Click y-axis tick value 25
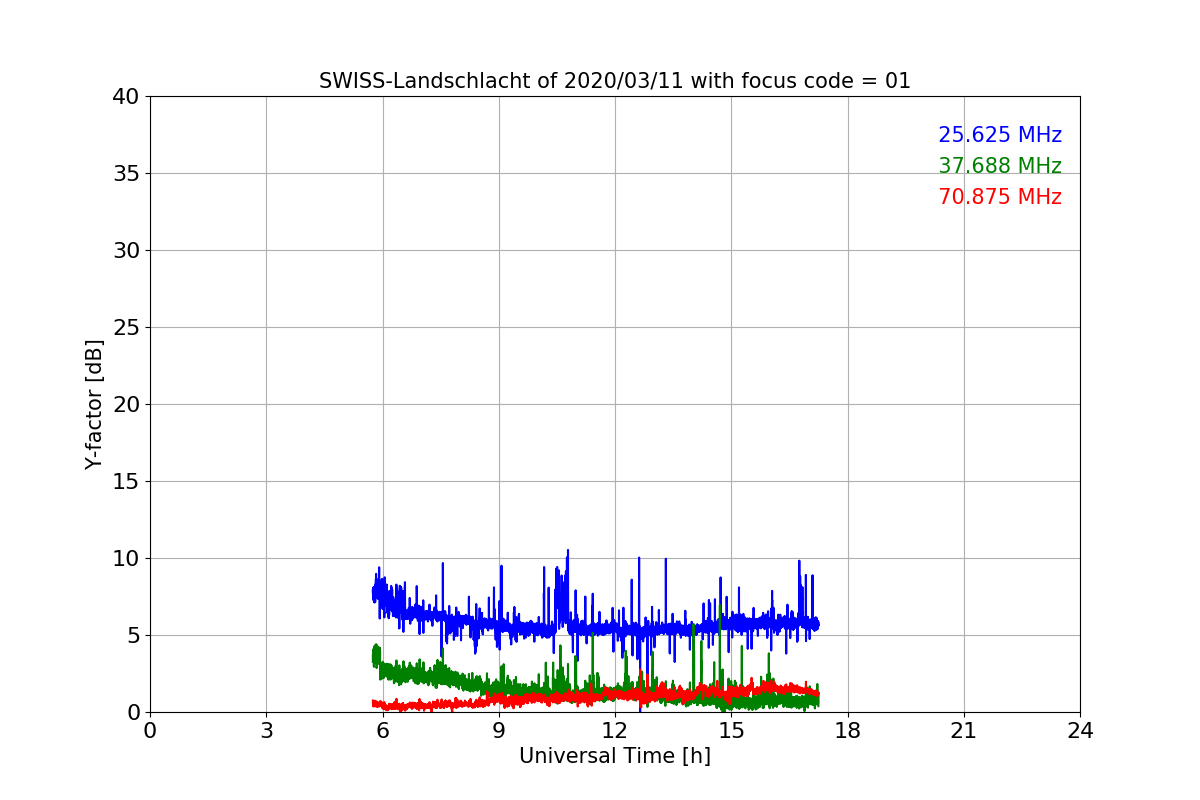Image resolution: width=1200 pixels, height=800 pixels. pos(125,328)
